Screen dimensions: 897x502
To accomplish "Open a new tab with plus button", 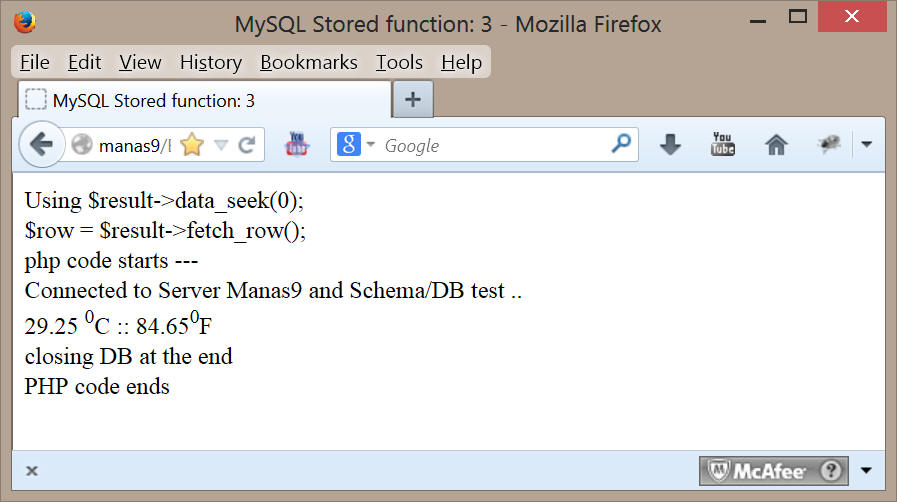I will 412,99.
